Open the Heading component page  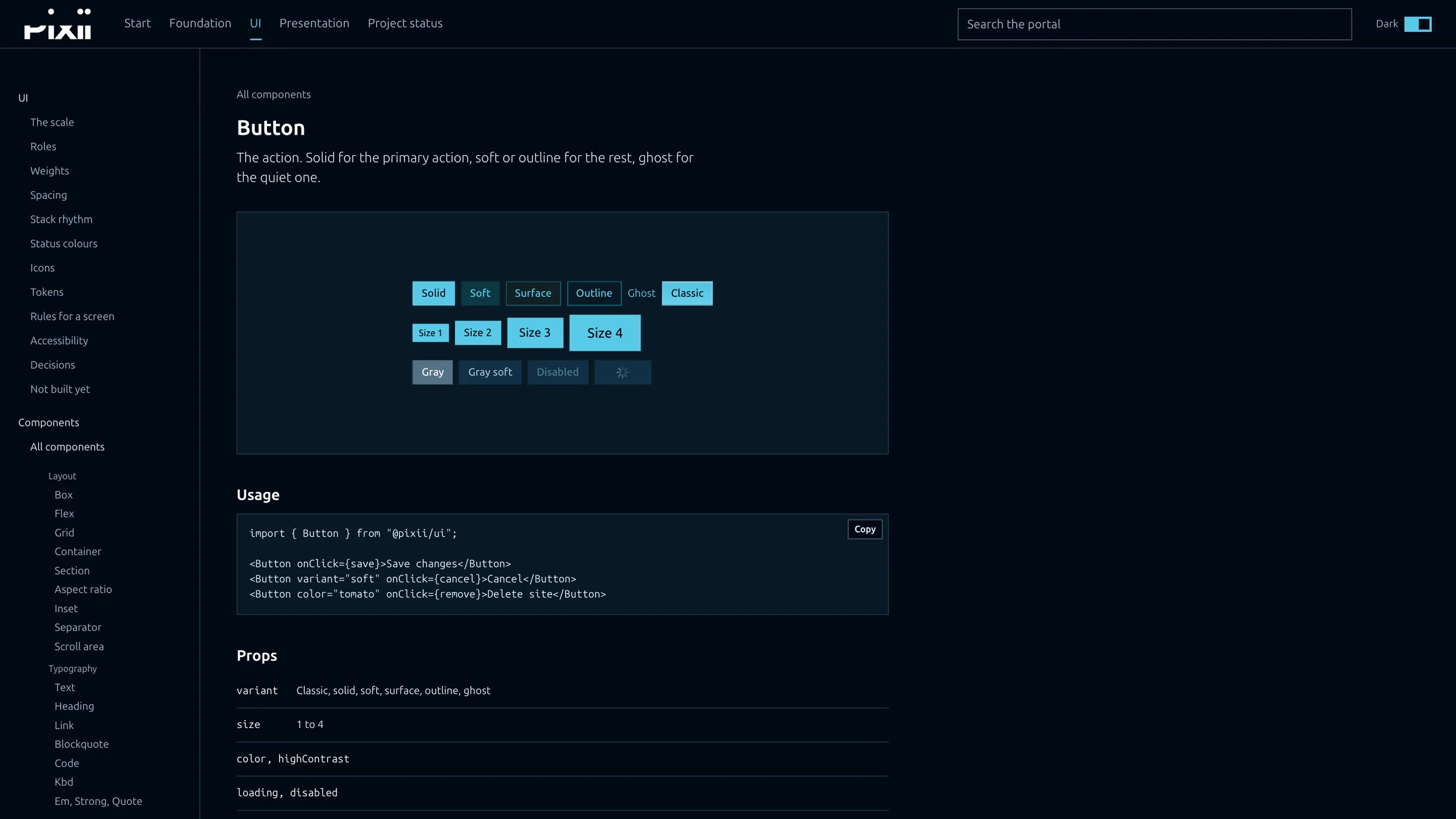coord(74,706)
